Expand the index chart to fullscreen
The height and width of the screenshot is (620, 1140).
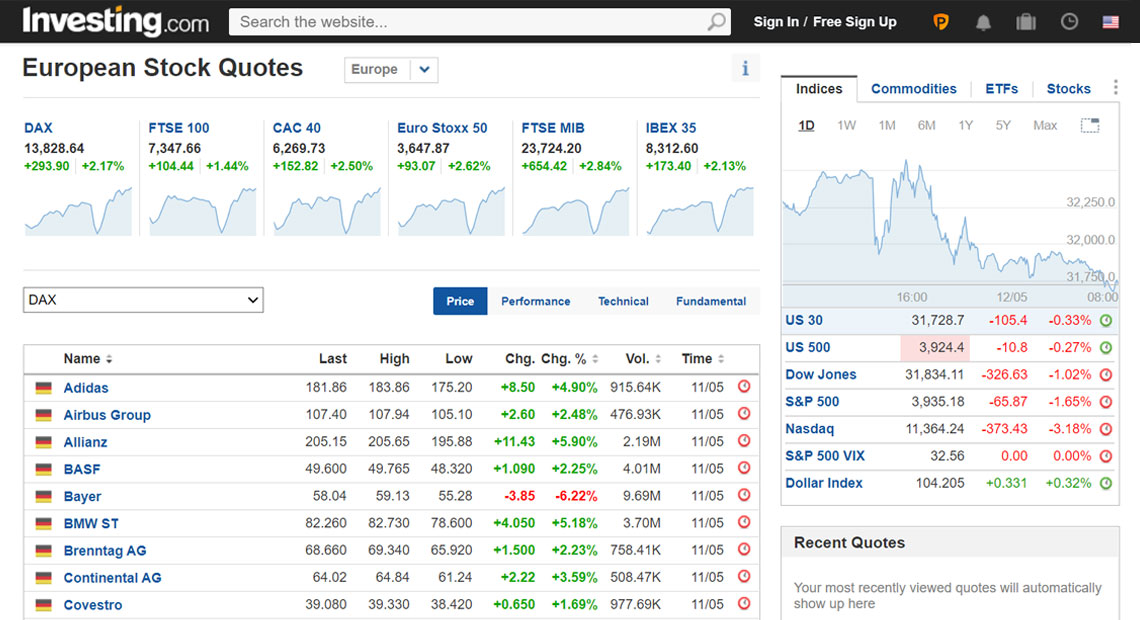(1089, 126)
